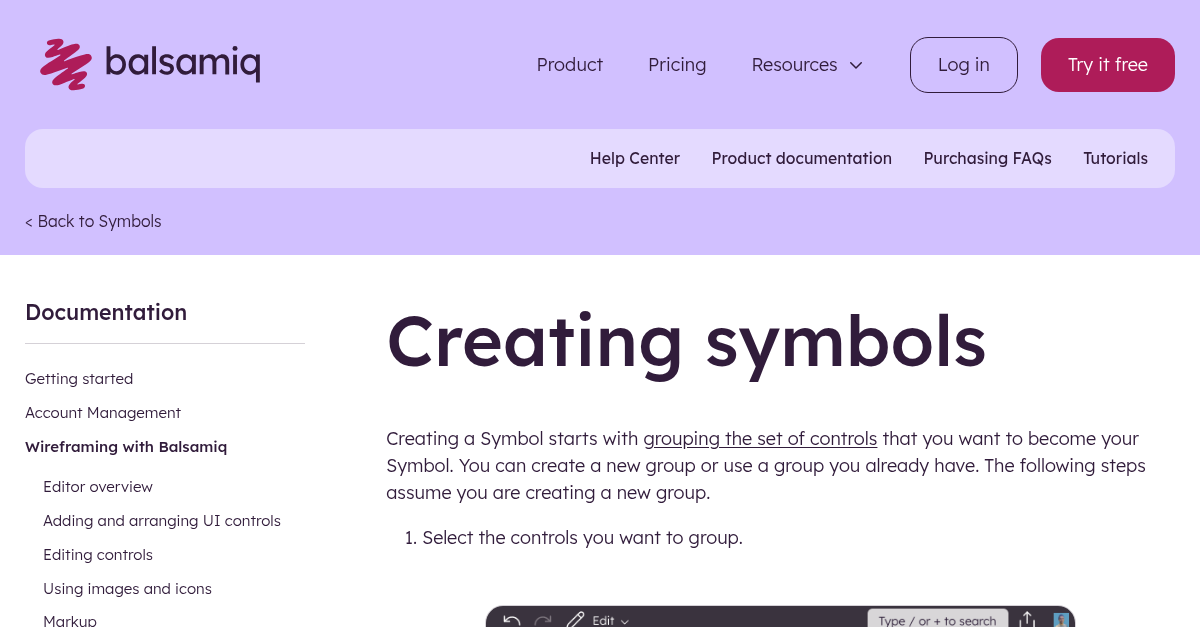
Task: Open the Help Center link
Action: pyautogui.click(x=634, y=158)
